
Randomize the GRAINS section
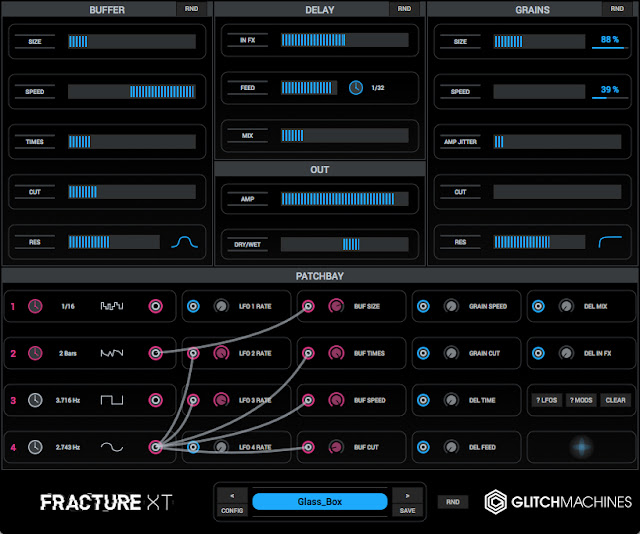[x=617, y=9]
